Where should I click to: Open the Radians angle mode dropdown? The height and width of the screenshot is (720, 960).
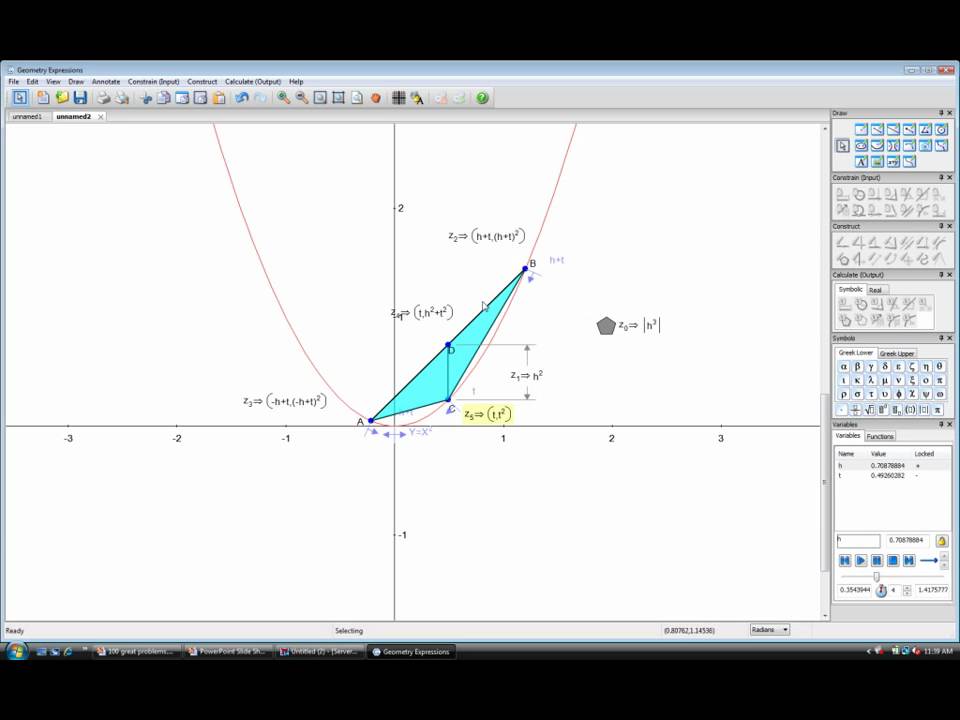point(770,629)
